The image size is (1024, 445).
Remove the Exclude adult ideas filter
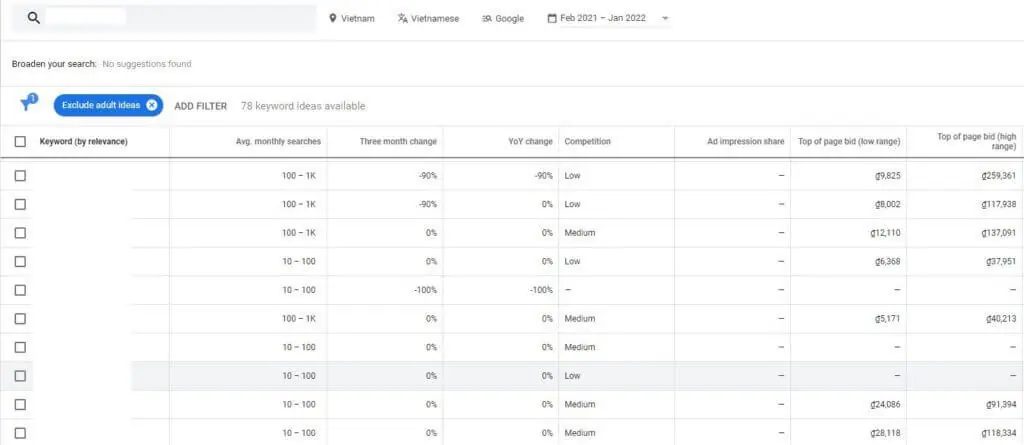coord(151,105)
